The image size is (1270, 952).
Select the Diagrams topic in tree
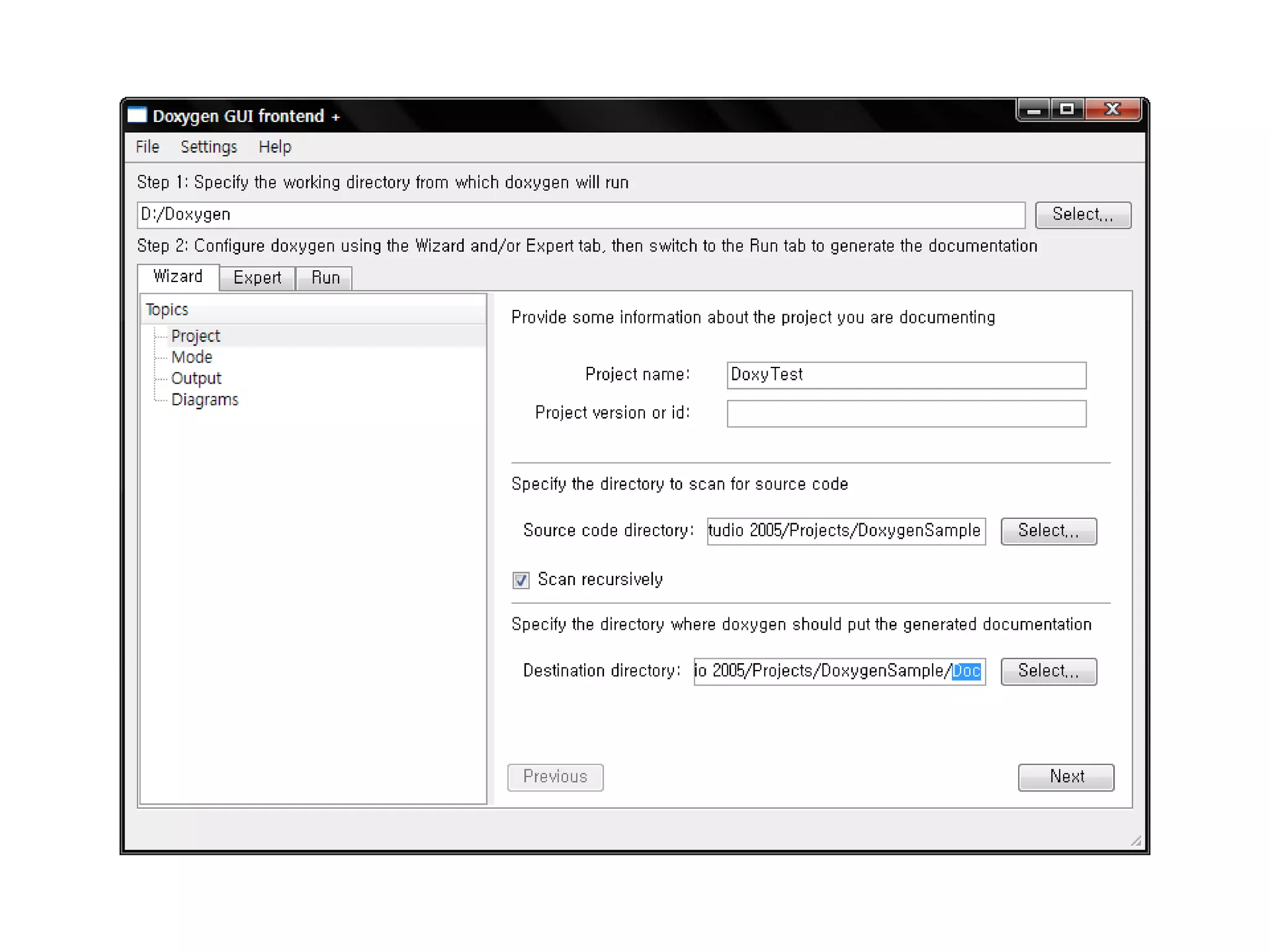(x=205, y=400)
